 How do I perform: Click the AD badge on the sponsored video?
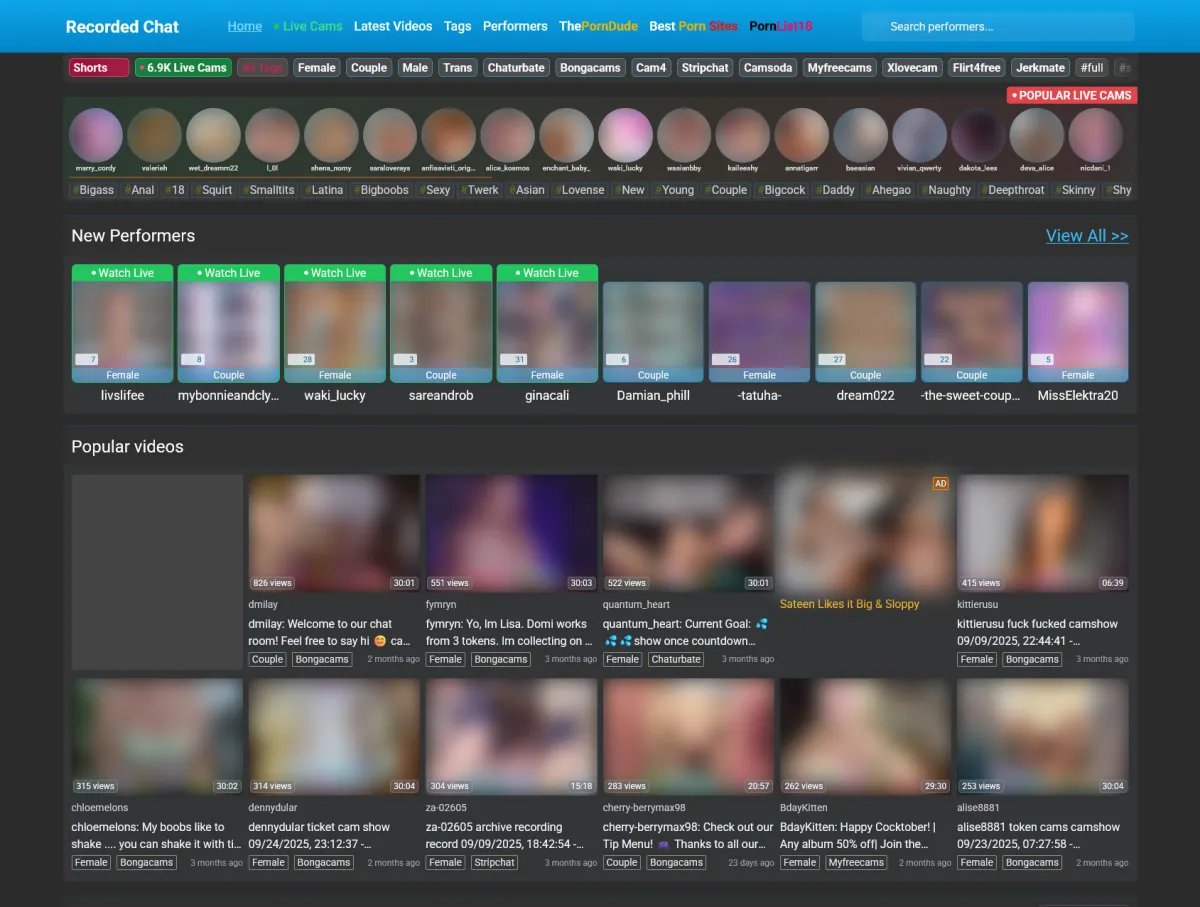940,484
